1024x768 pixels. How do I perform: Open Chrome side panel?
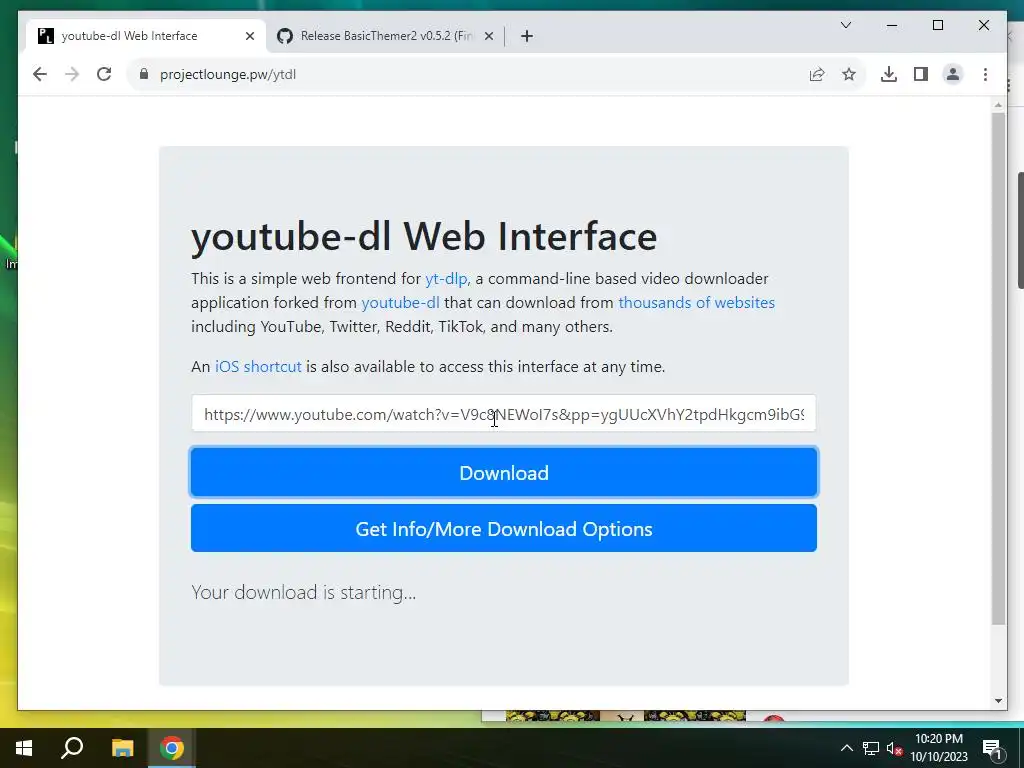coord(921,74)
